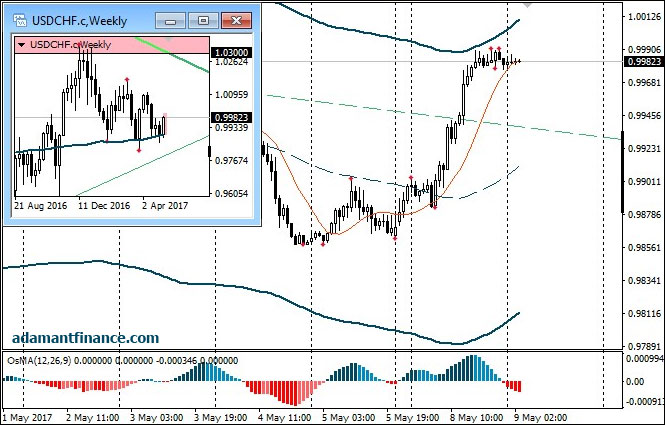Screen dimensions: 665x425
Task: Click the OsMA(12,26,9) indicator label
Action: click(39, 361)
